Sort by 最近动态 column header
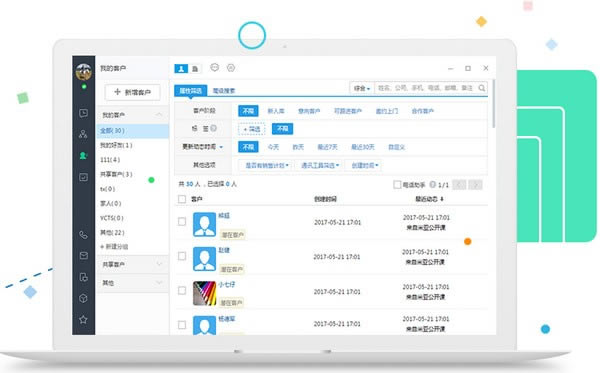Screen dimensions: 600x373 pyautogui.click(x=429, y=199)
